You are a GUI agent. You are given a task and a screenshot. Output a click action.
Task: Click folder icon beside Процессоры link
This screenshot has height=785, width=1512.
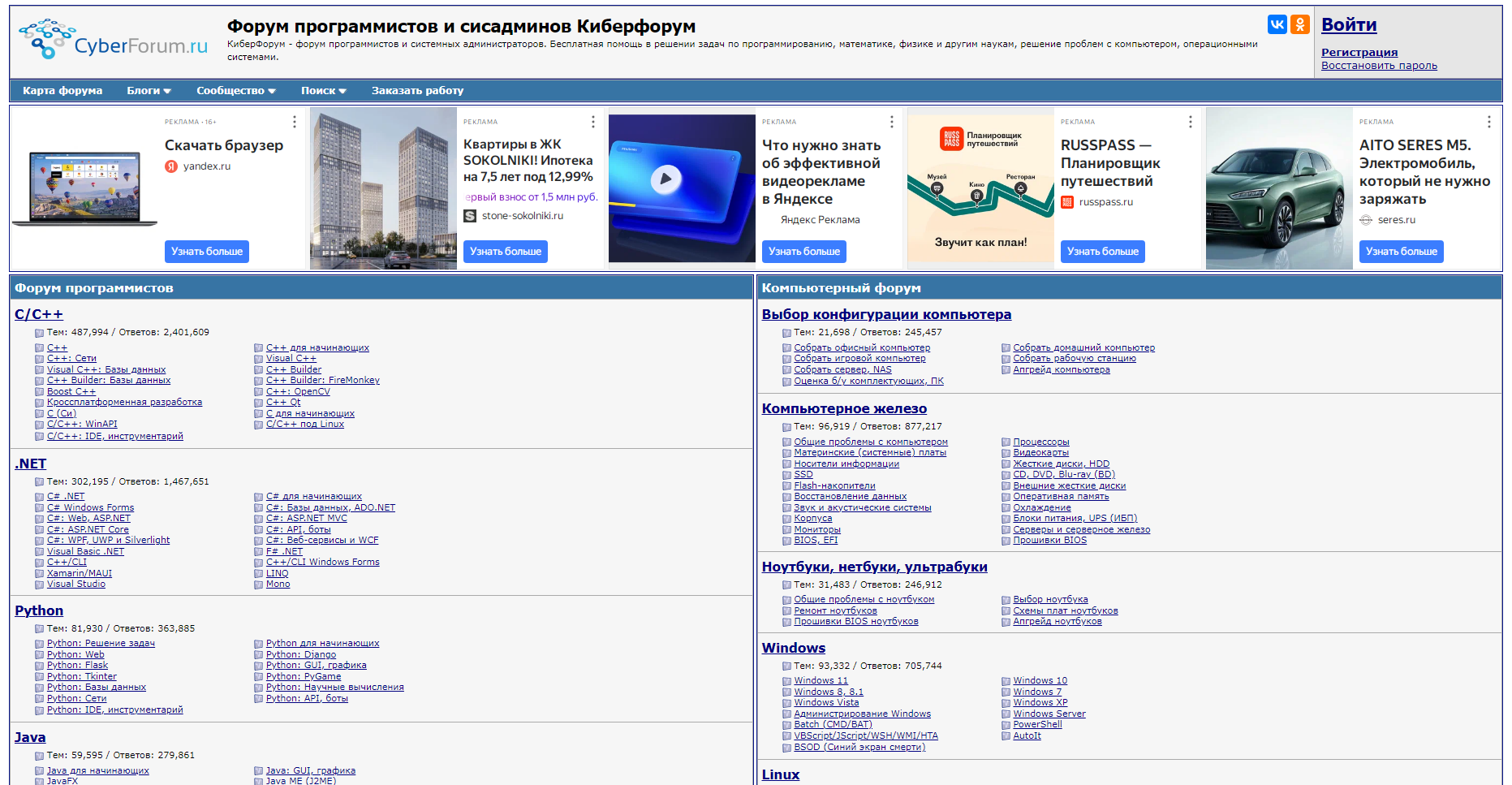(x=1006, y=442)
